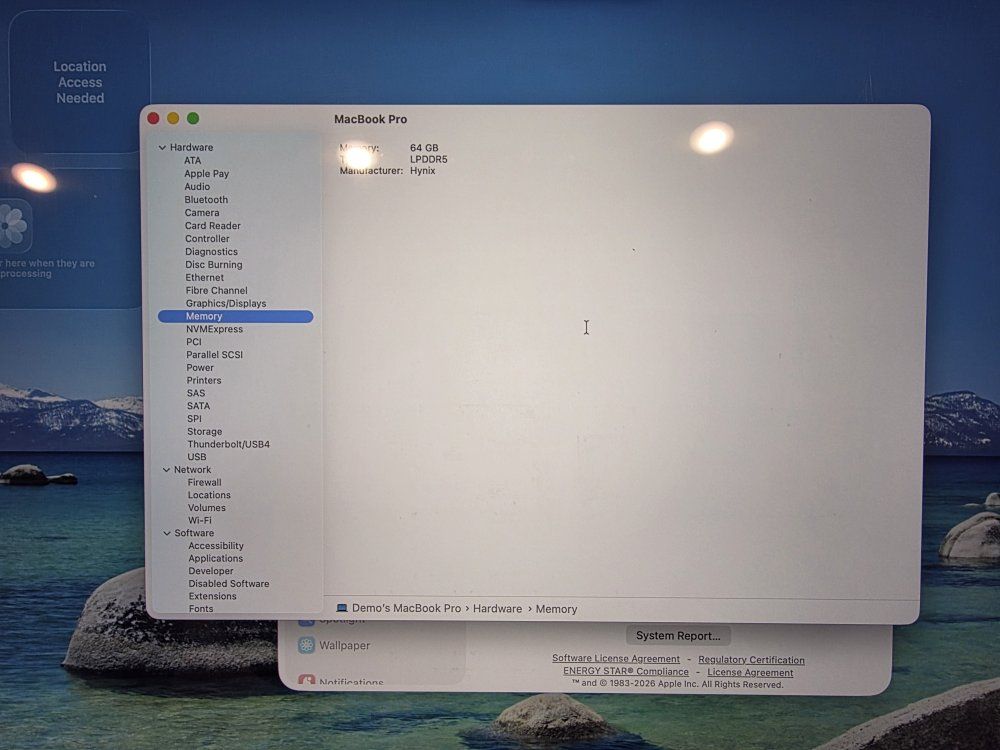Screen dimensions: 1000x750
Task: Collapse the Software section chevron
Action: 165,533
